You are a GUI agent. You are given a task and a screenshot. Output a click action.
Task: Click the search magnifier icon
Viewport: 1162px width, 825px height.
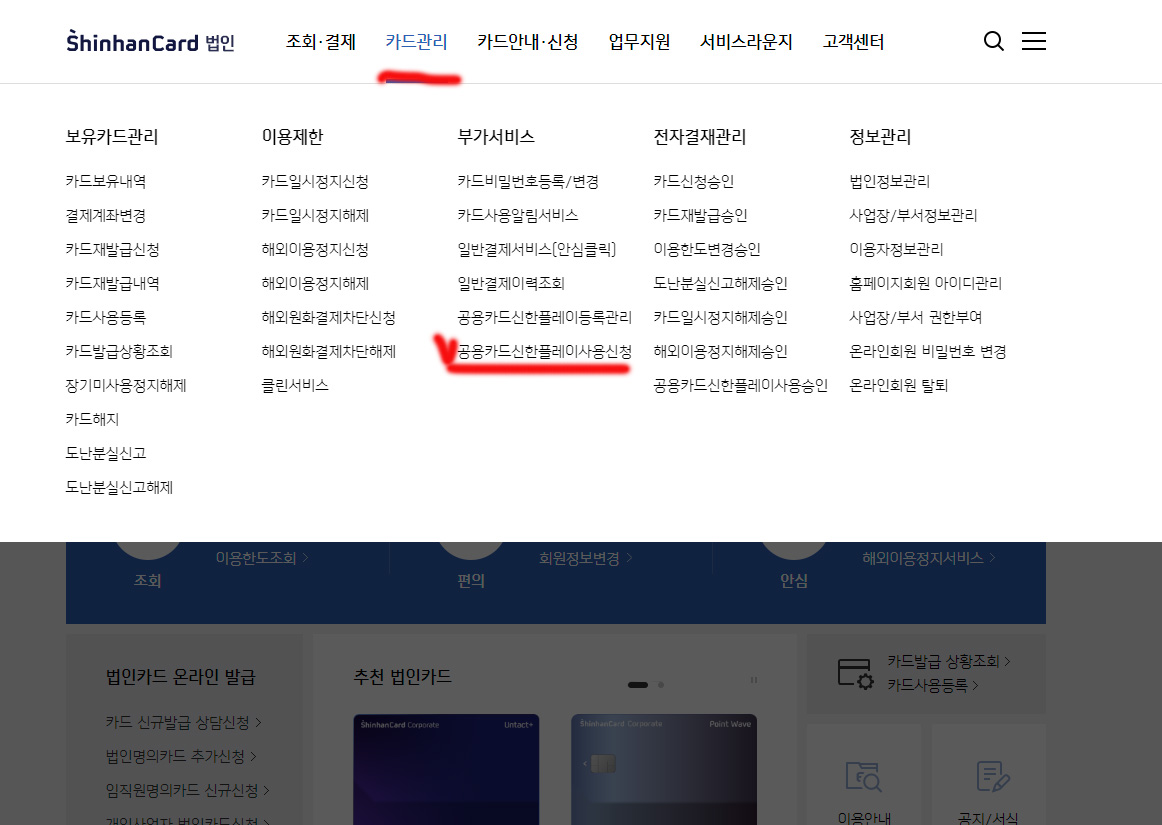[994, 42]
